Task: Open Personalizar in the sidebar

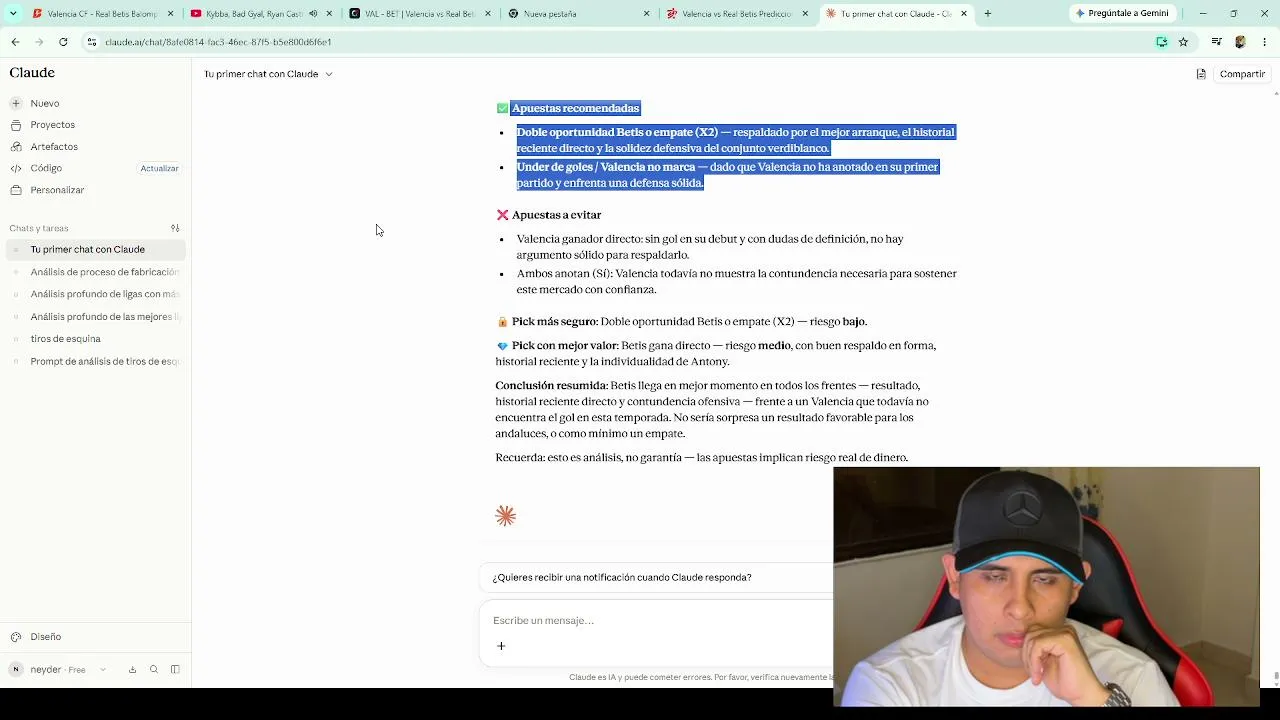Action: coord(57,190)
